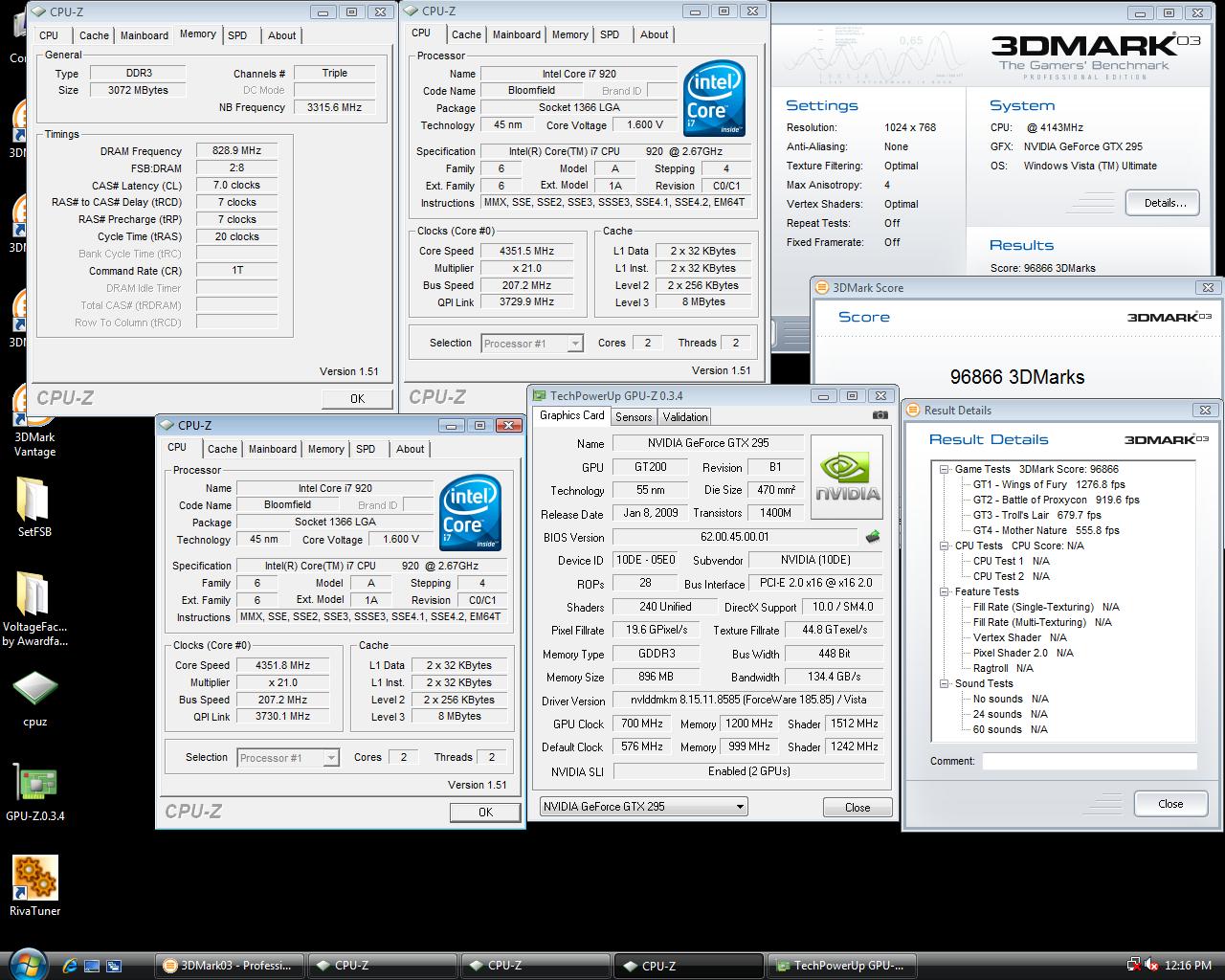Screen dimensions: 1225x980
Task: Open SPD tab in the memory CPU-Z window
Action: (x=237, y=35)
